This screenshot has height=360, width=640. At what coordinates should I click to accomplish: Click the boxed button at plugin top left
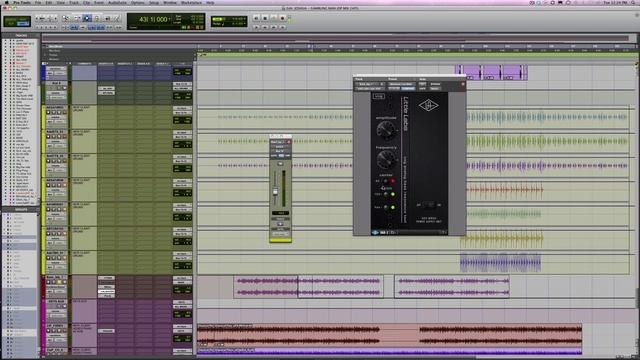(379, 96)
